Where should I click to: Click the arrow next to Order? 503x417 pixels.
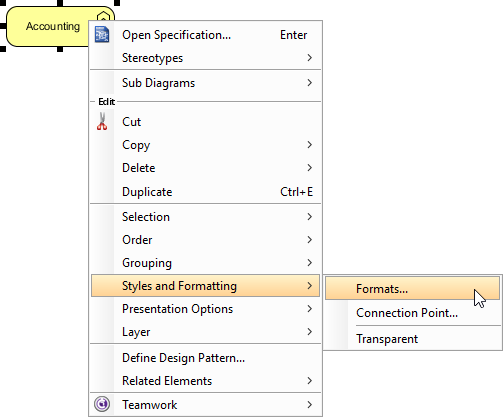[x=310, y=240]
